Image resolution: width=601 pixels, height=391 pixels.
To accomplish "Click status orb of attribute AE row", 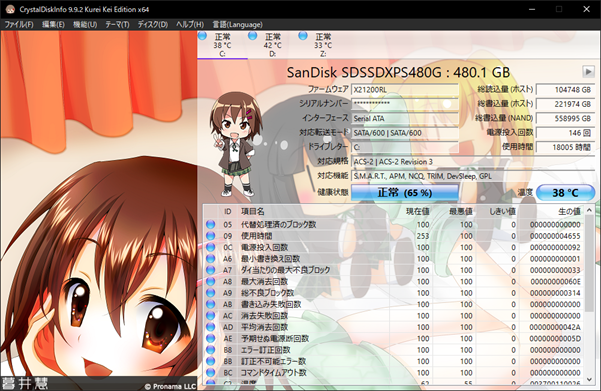I will (x=210, y=338).
